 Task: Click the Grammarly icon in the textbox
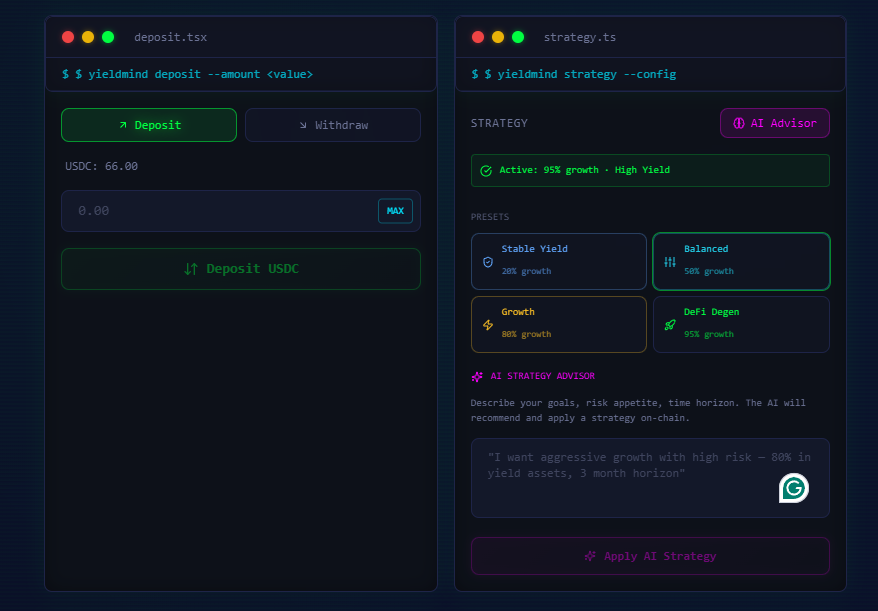tap(793, 488)
